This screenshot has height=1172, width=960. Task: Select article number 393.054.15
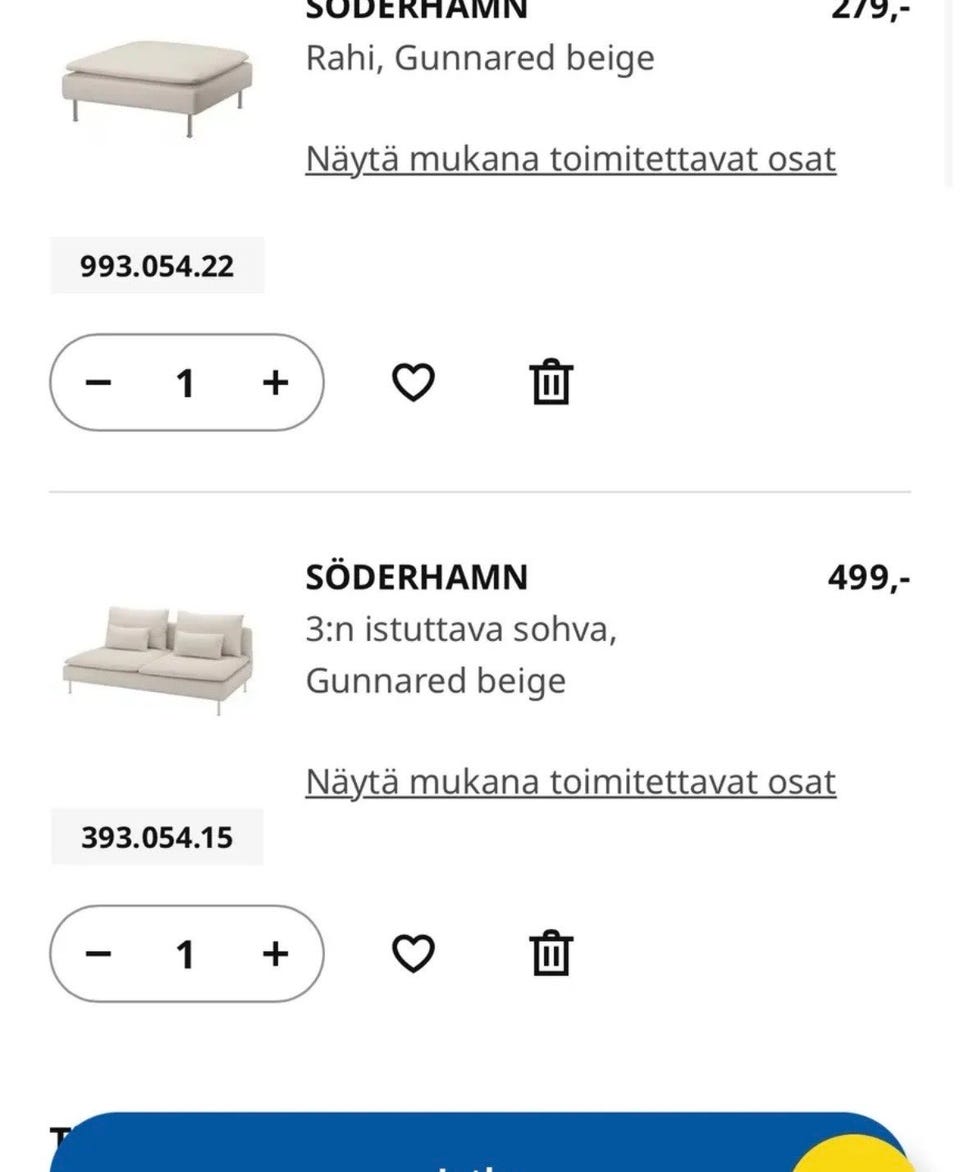[157, 838]
